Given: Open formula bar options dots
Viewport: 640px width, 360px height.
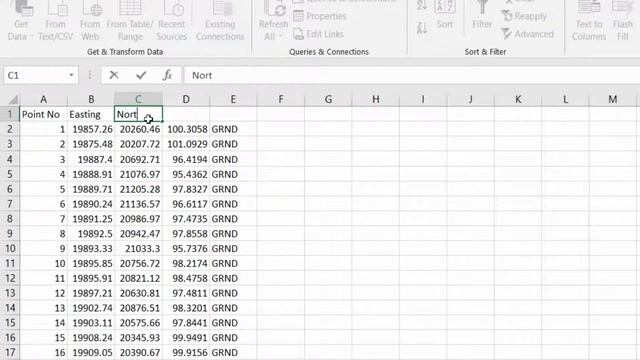Looking at the screenshot, I should [90, 75].
